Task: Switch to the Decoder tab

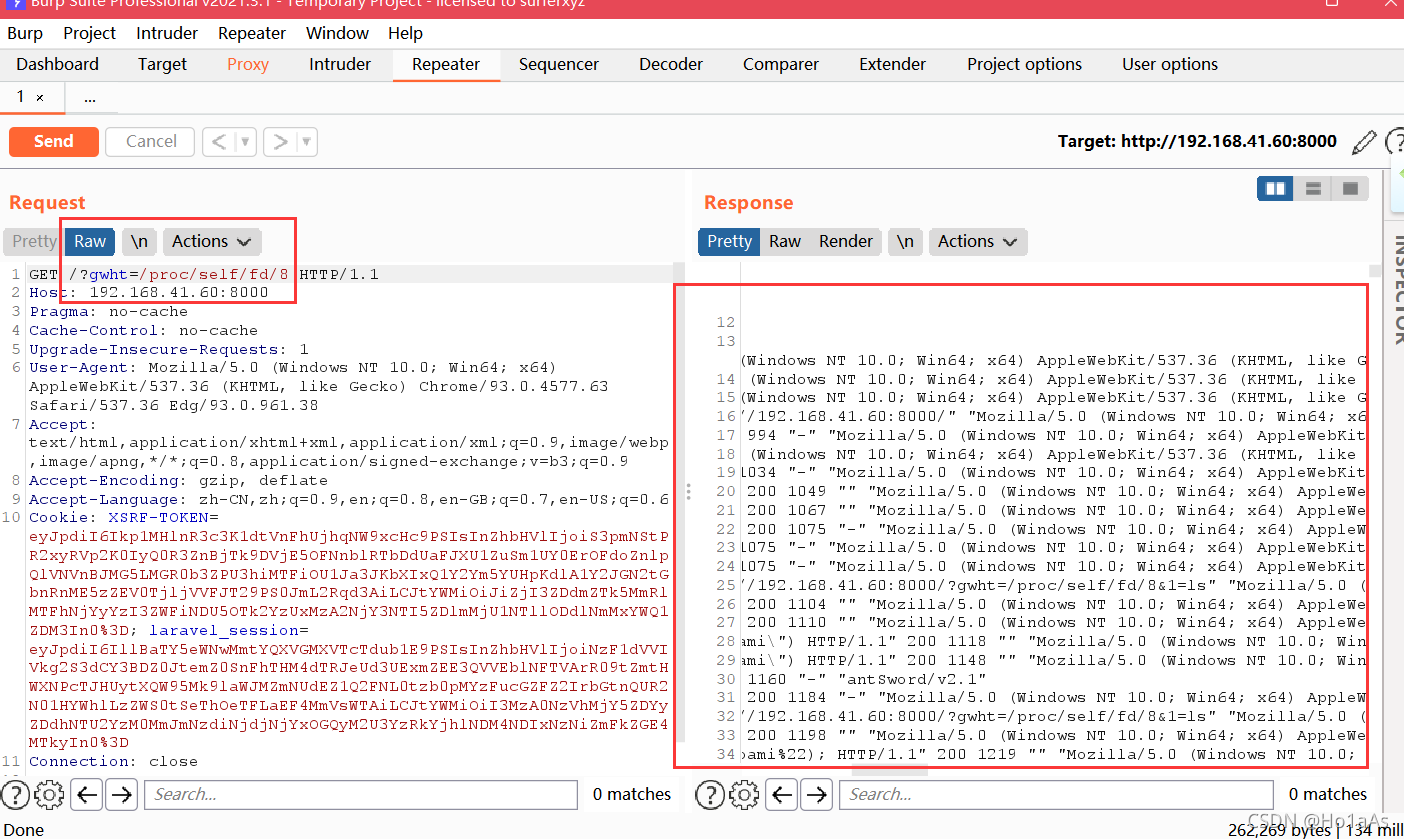Action: pyautogui.click(x=671, y=64)
